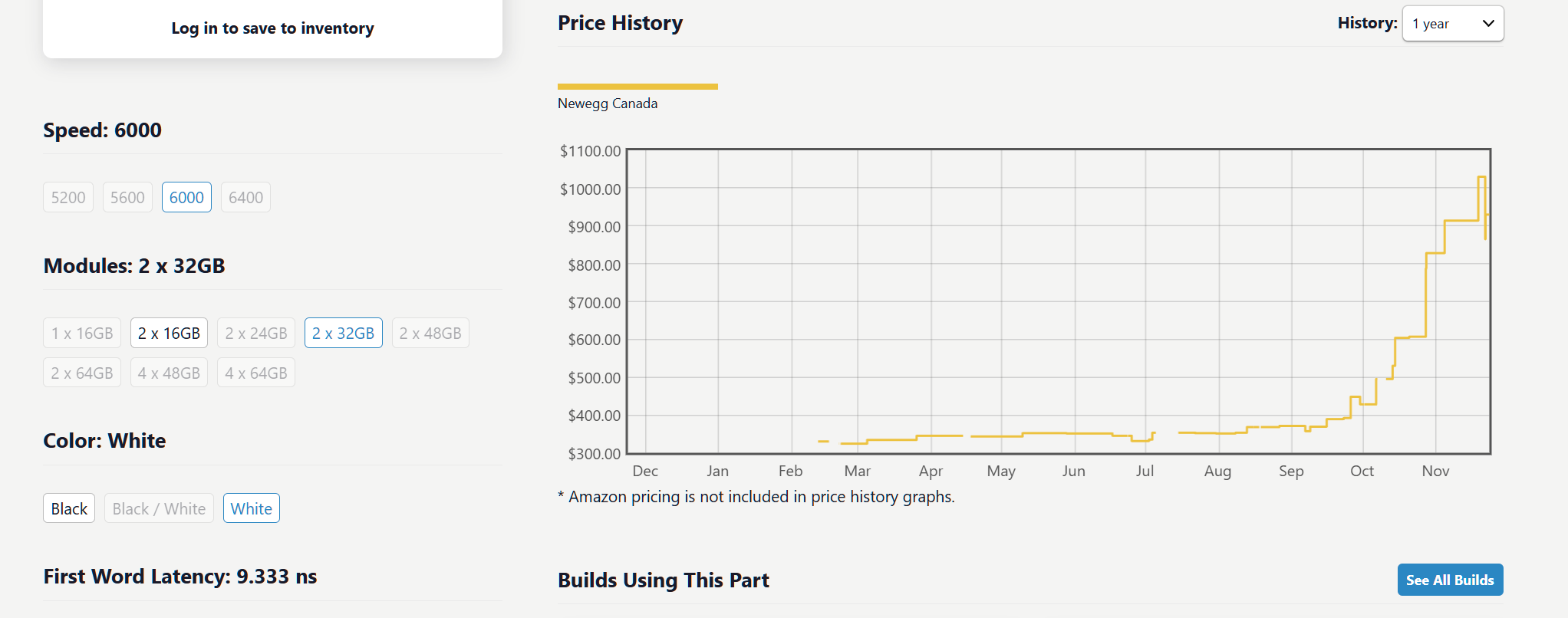1568x618 pixels.
Task: Select the 5600 speed option
Action: pyautogui.click(x=127, y=198)
